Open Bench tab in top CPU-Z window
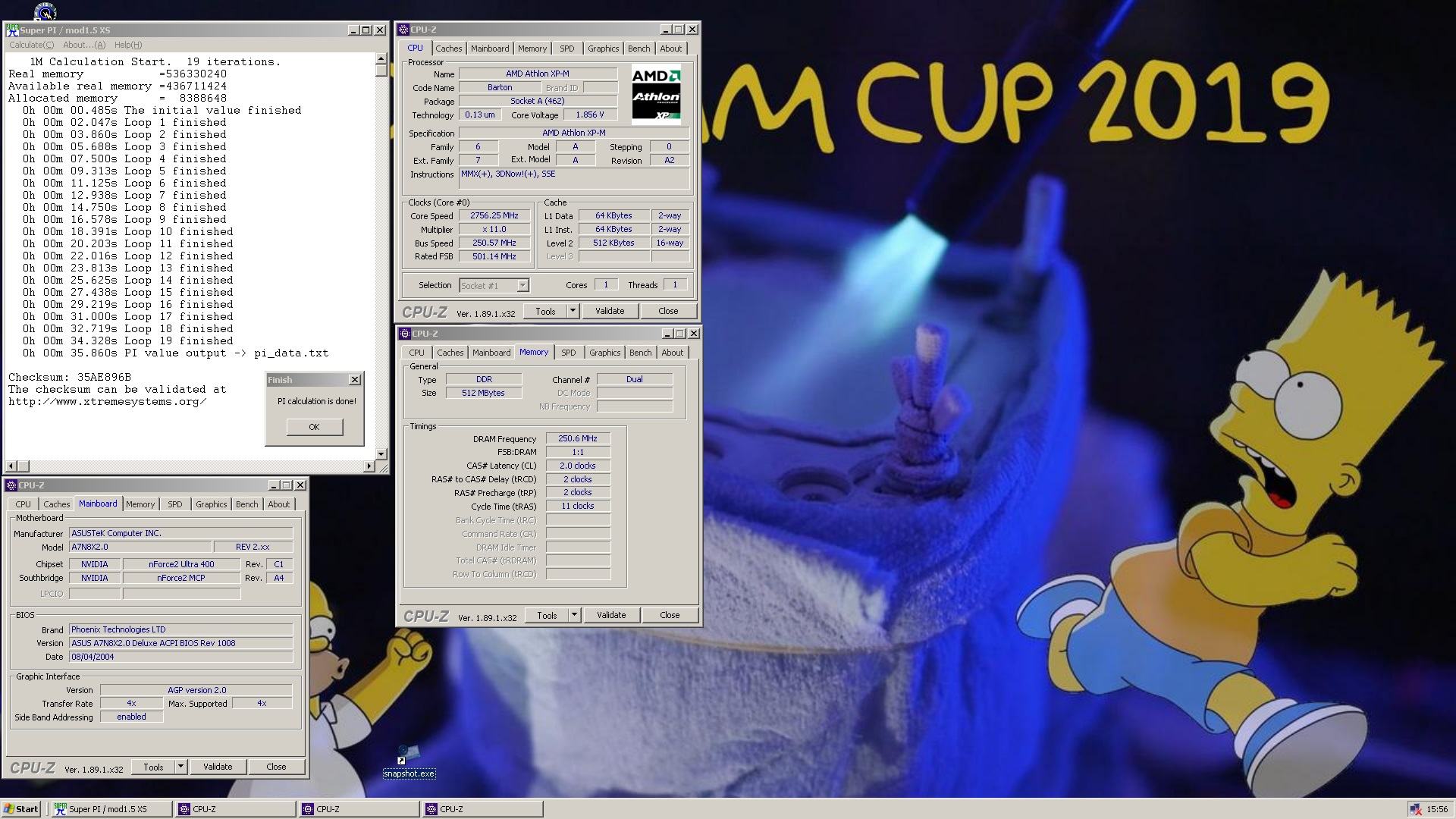 (x=639, y=49)
